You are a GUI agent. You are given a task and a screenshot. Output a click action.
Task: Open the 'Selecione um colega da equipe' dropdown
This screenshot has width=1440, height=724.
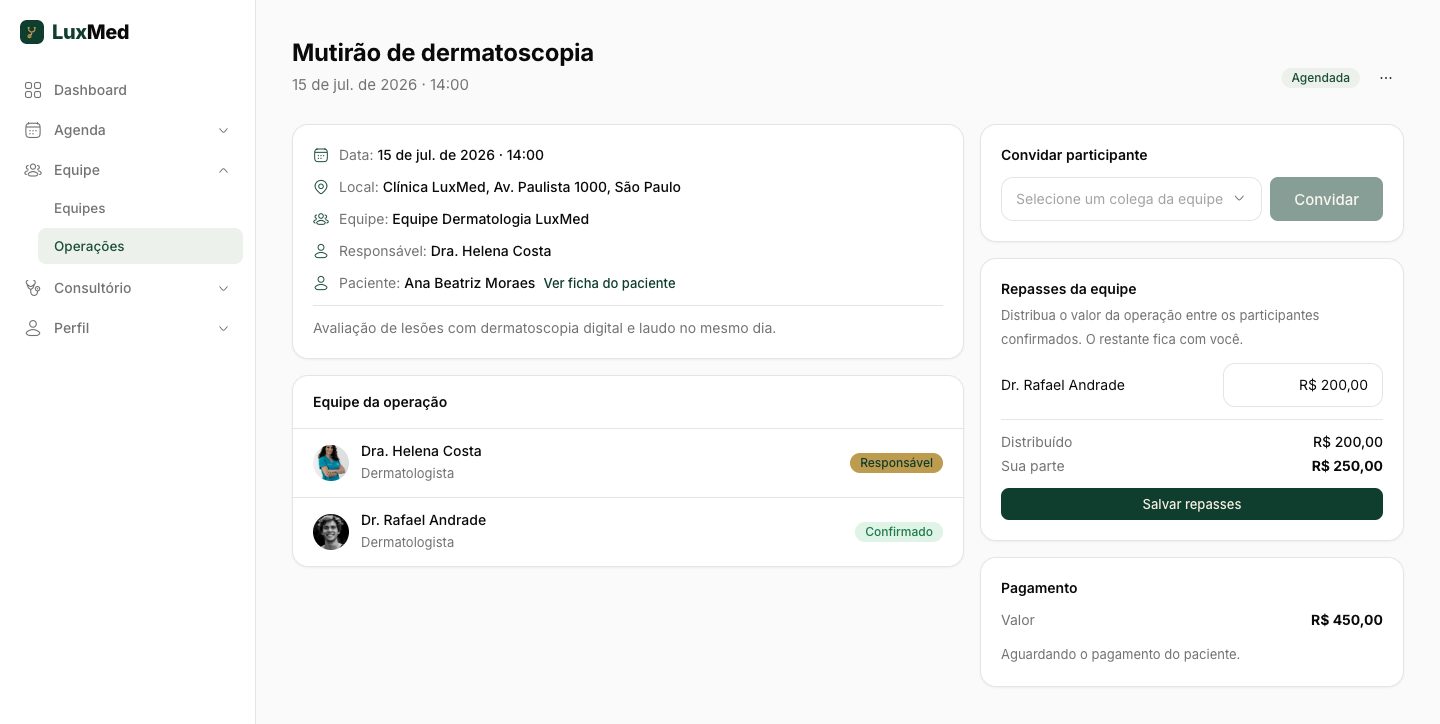1131,199
